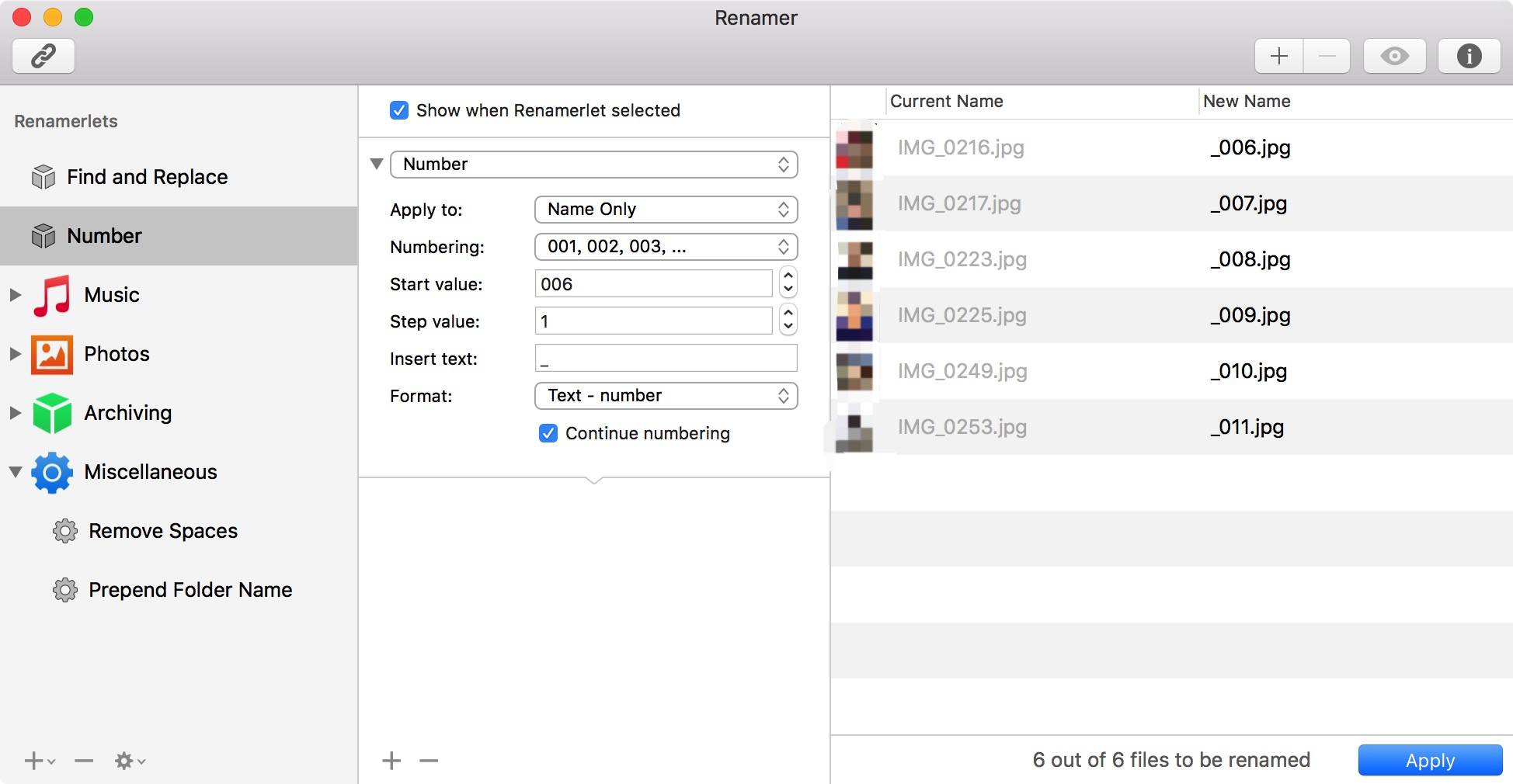Click the chain link icon in toolbar
1513x784 pixels.
click(43, 56)
